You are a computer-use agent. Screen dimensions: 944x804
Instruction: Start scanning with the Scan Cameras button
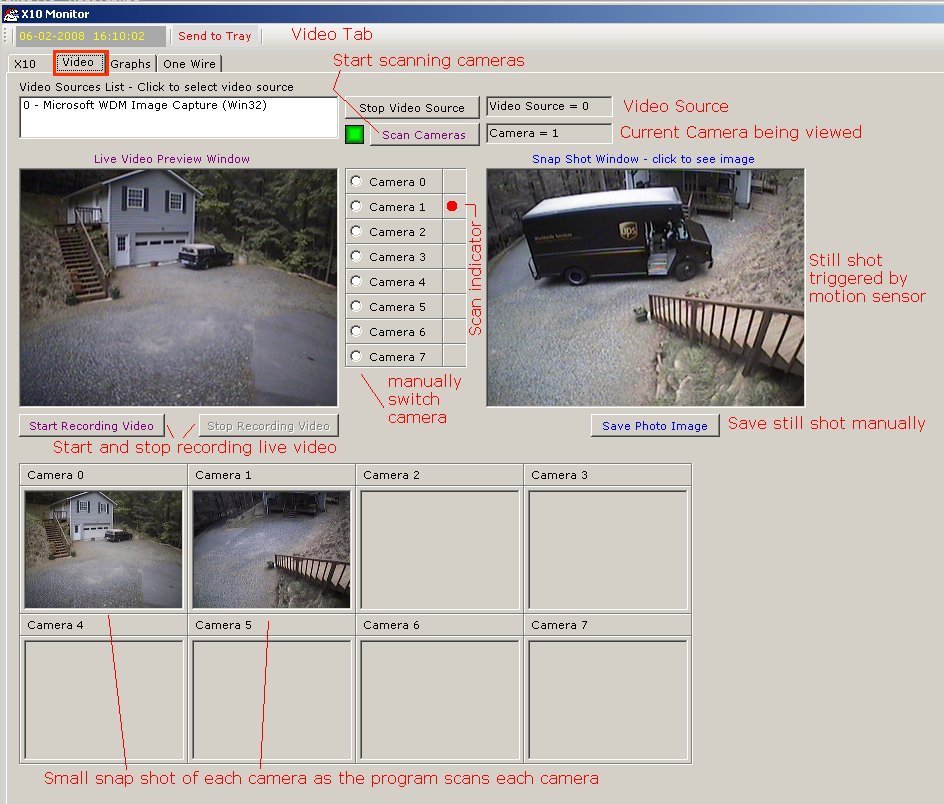point(424,134)
